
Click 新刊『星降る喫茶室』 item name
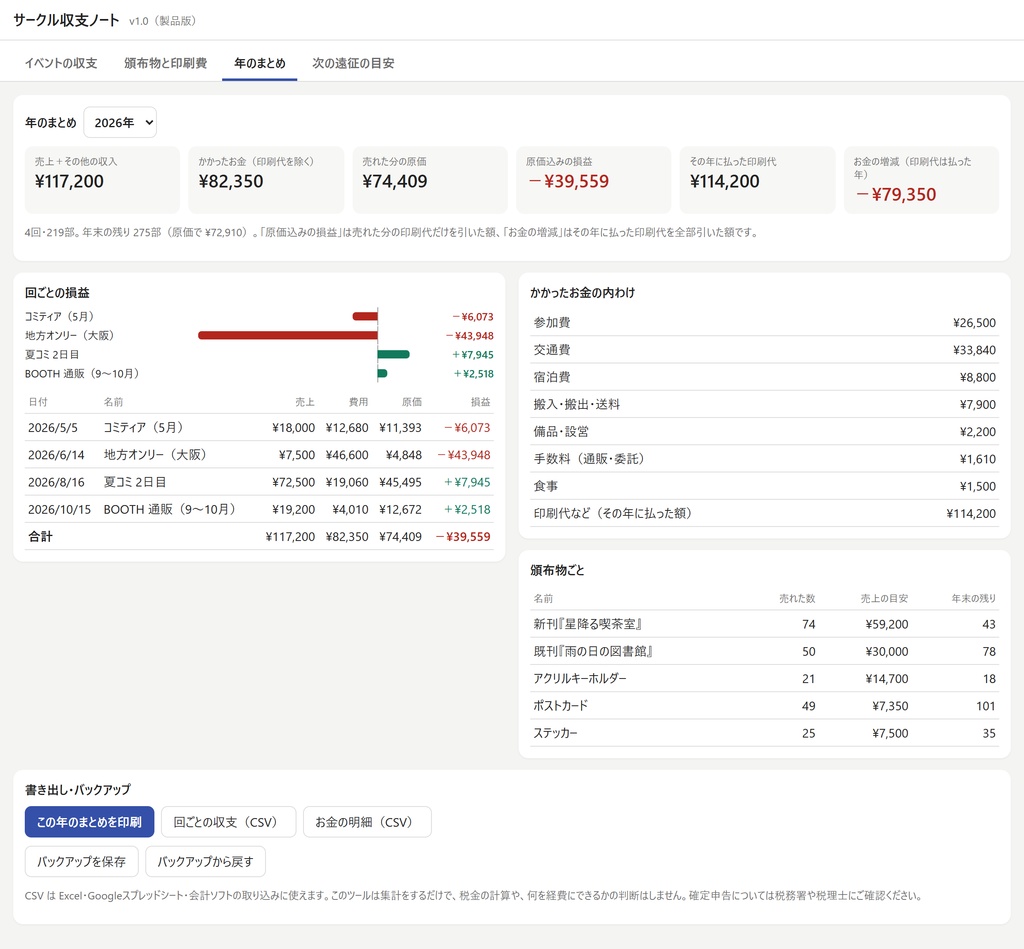(x=588, y=624)
